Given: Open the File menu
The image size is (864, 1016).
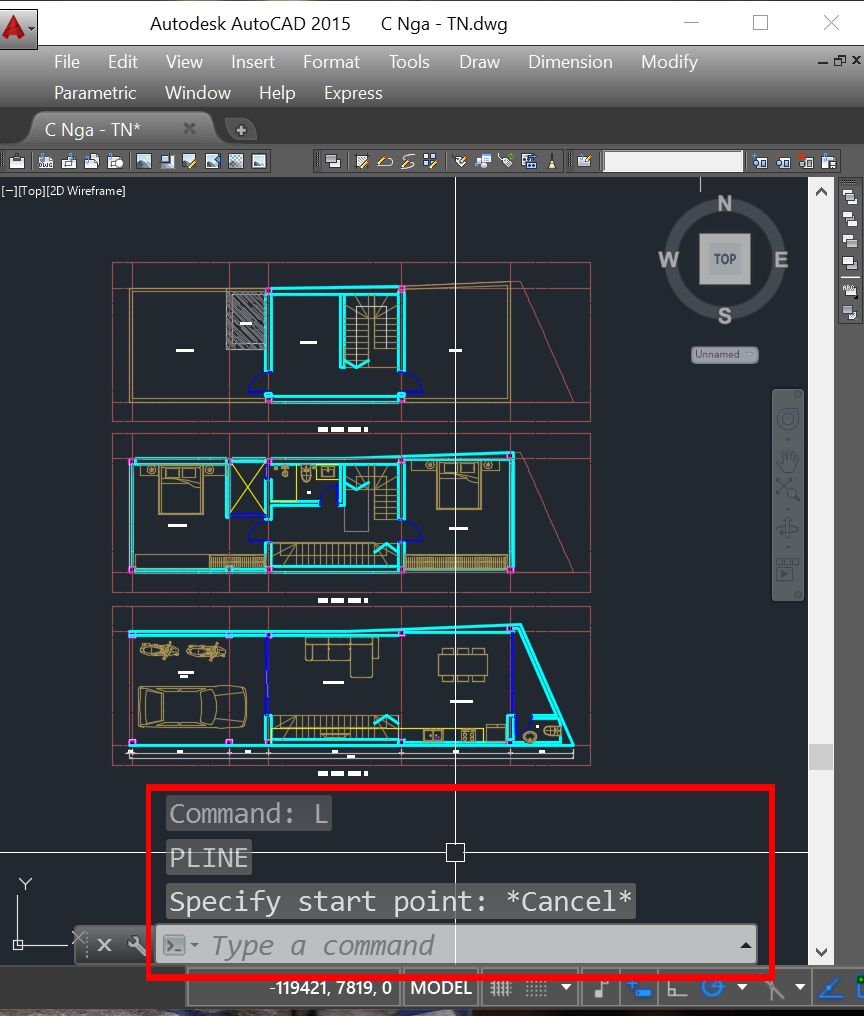Looking at the screenshot, I should coord(67,62).
